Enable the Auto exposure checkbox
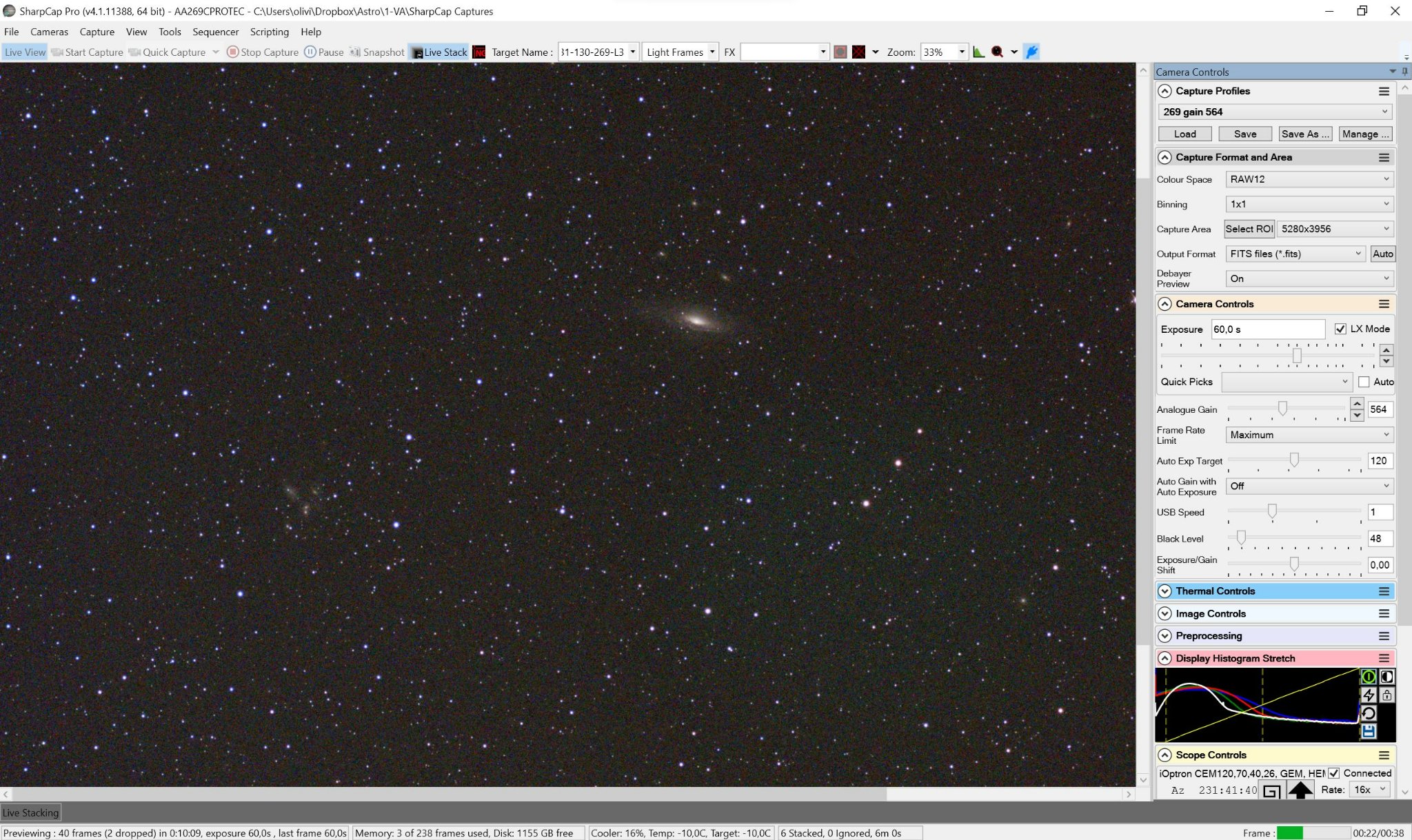Viewport: 1412px width, 840px height. (x=1364, y=382)
